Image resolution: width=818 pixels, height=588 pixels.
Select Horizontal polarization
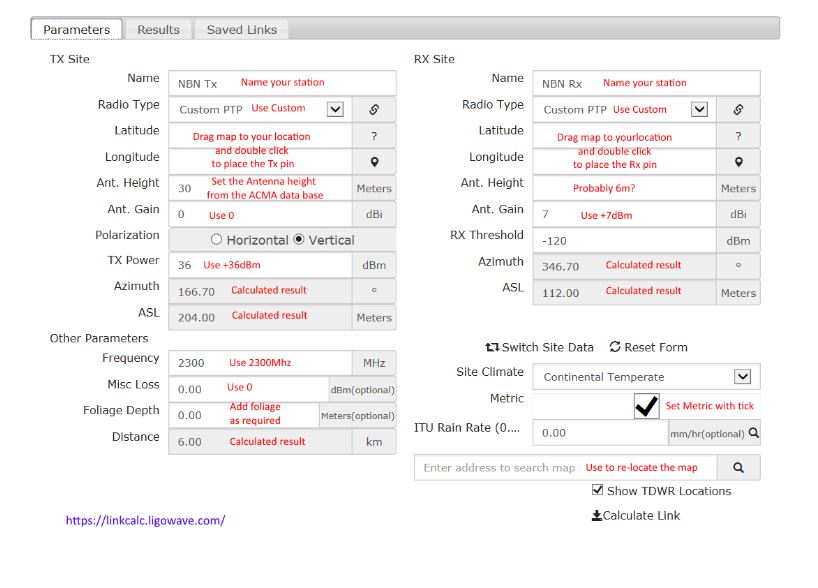click(x=217, y=240)
